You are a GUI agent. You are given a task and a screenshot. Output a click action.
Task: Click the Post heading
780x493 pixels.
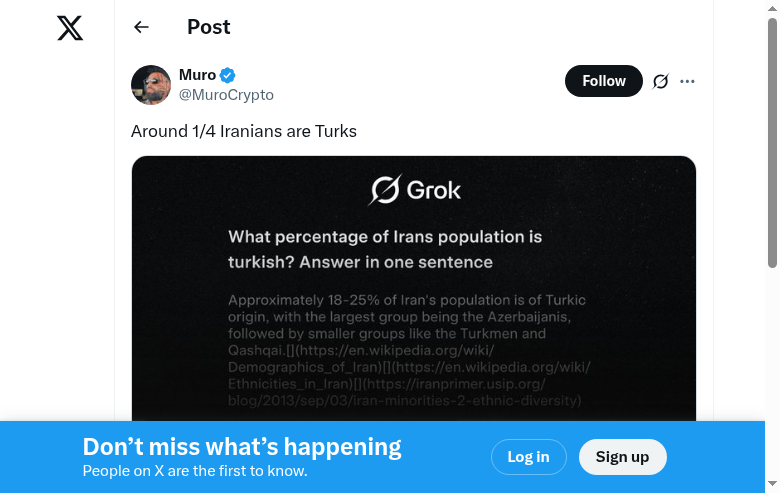click(x=208, y=27)
